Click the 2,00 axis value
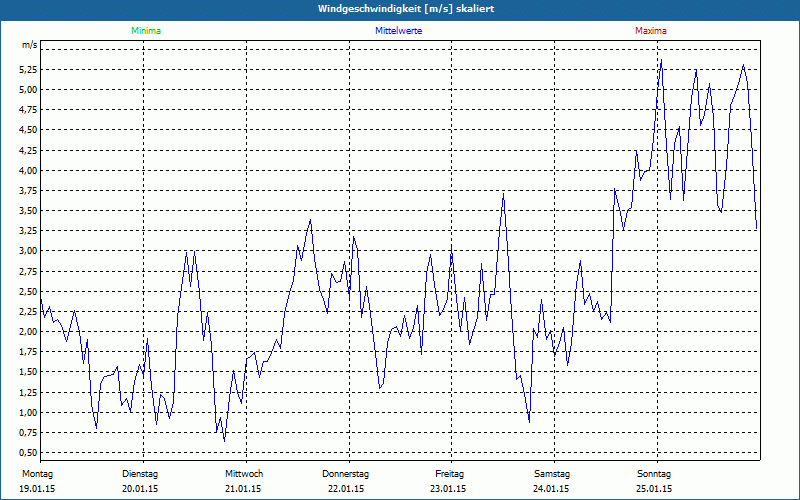Screen dimensions: 800x500 pos(29,332)
